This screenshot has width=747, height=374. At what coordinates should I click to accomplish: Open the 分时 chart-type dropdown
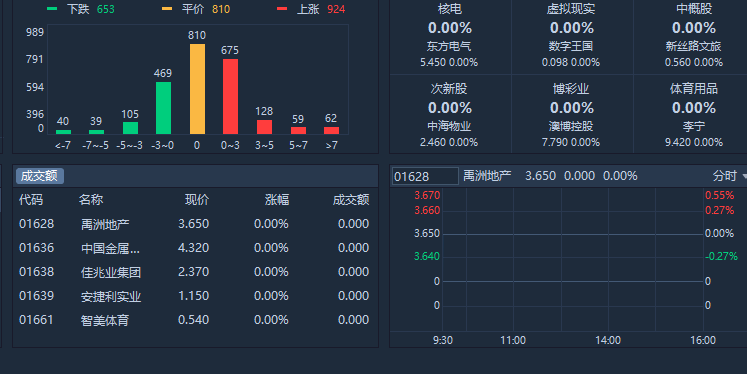click(x=729, y=176)
